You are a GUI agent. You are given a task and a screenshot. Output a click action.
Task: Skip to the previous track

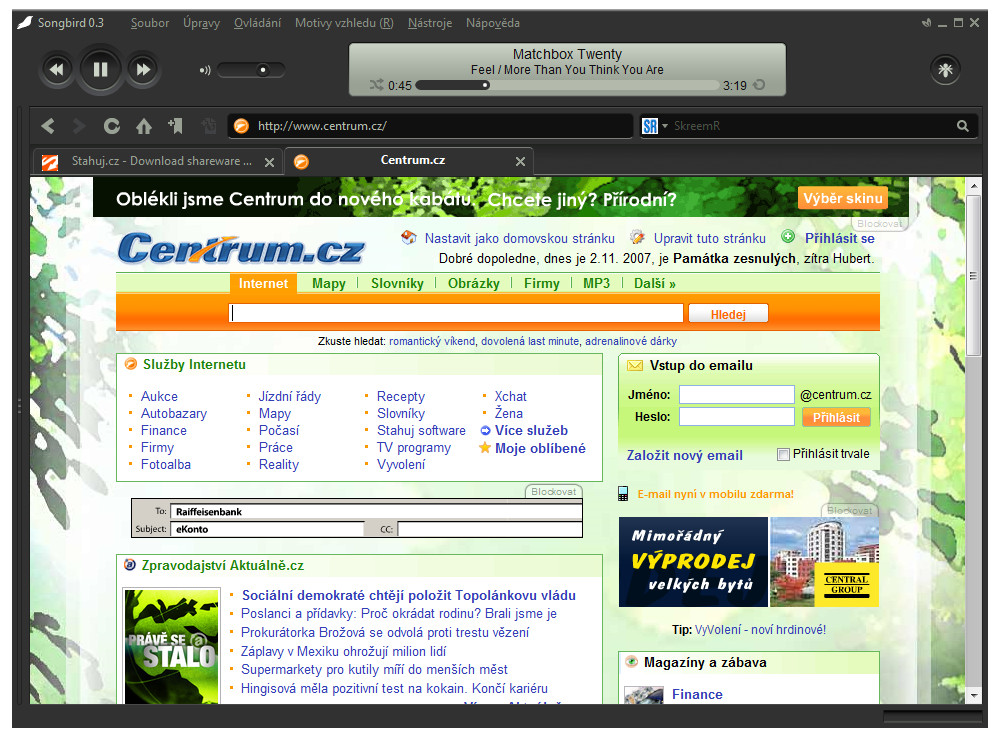(57, 69)
